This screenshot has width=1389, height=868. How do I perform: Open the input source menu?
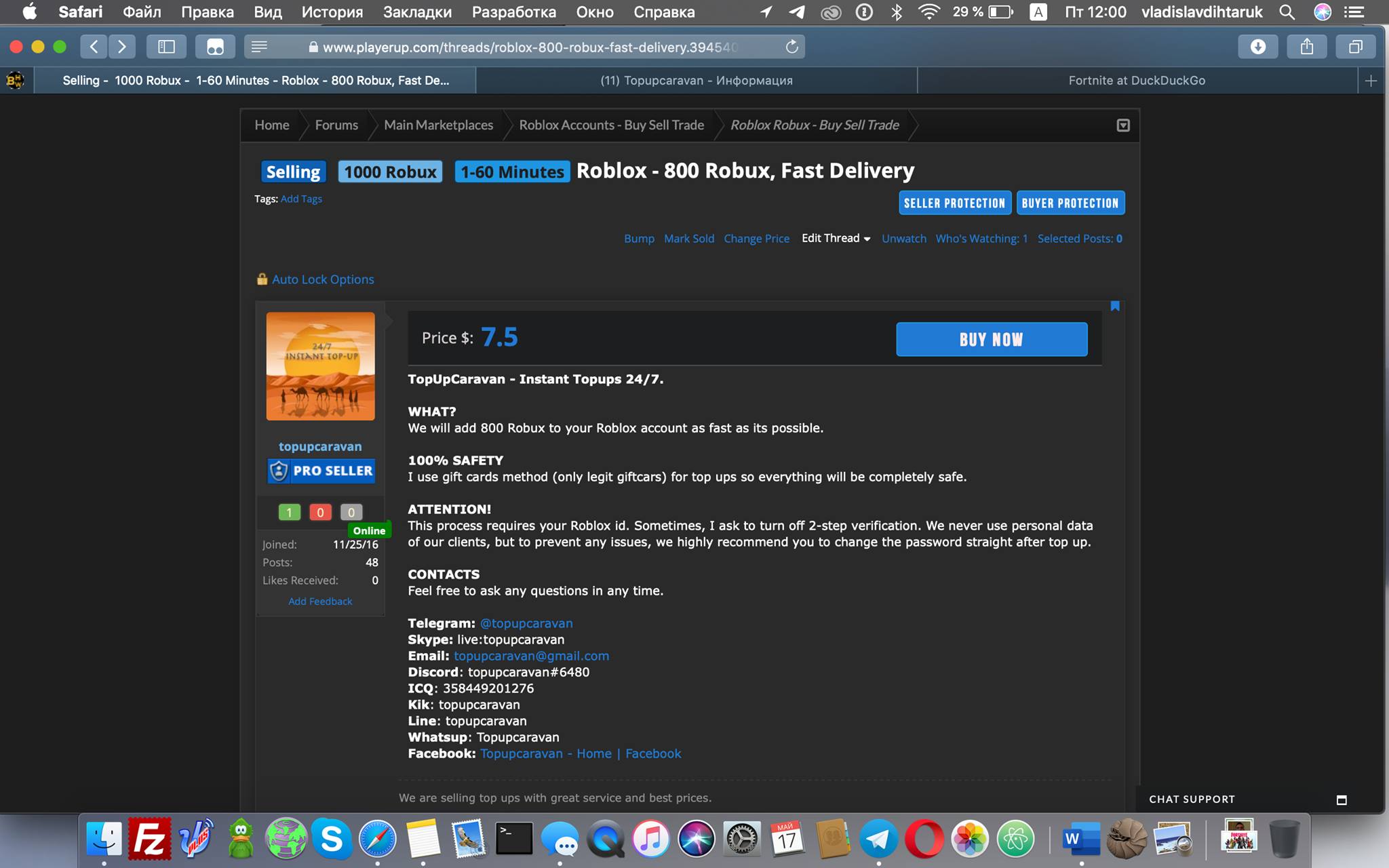click(x=1038, y=12)
